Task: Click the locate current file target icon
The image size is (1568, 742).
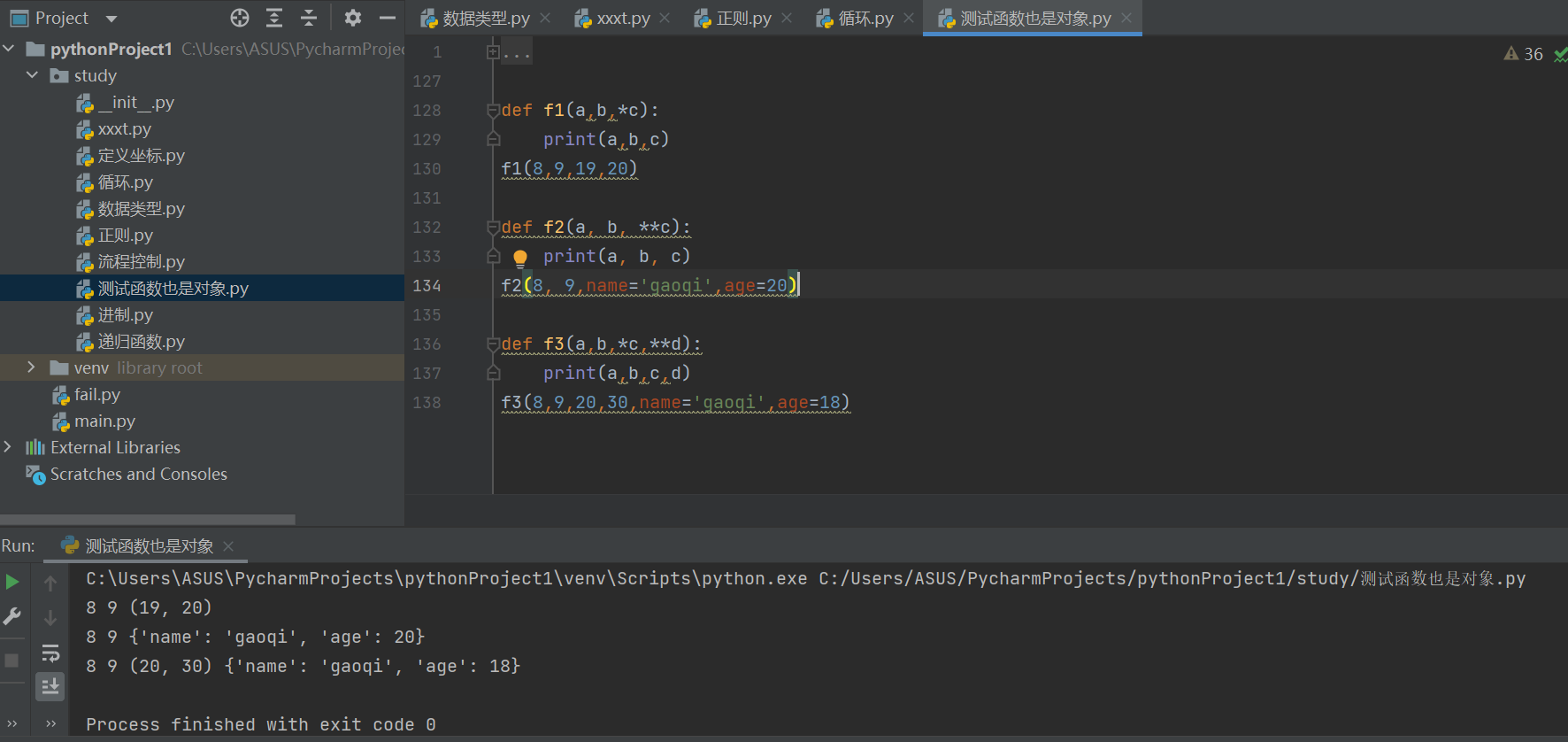Action: (240, 18)
